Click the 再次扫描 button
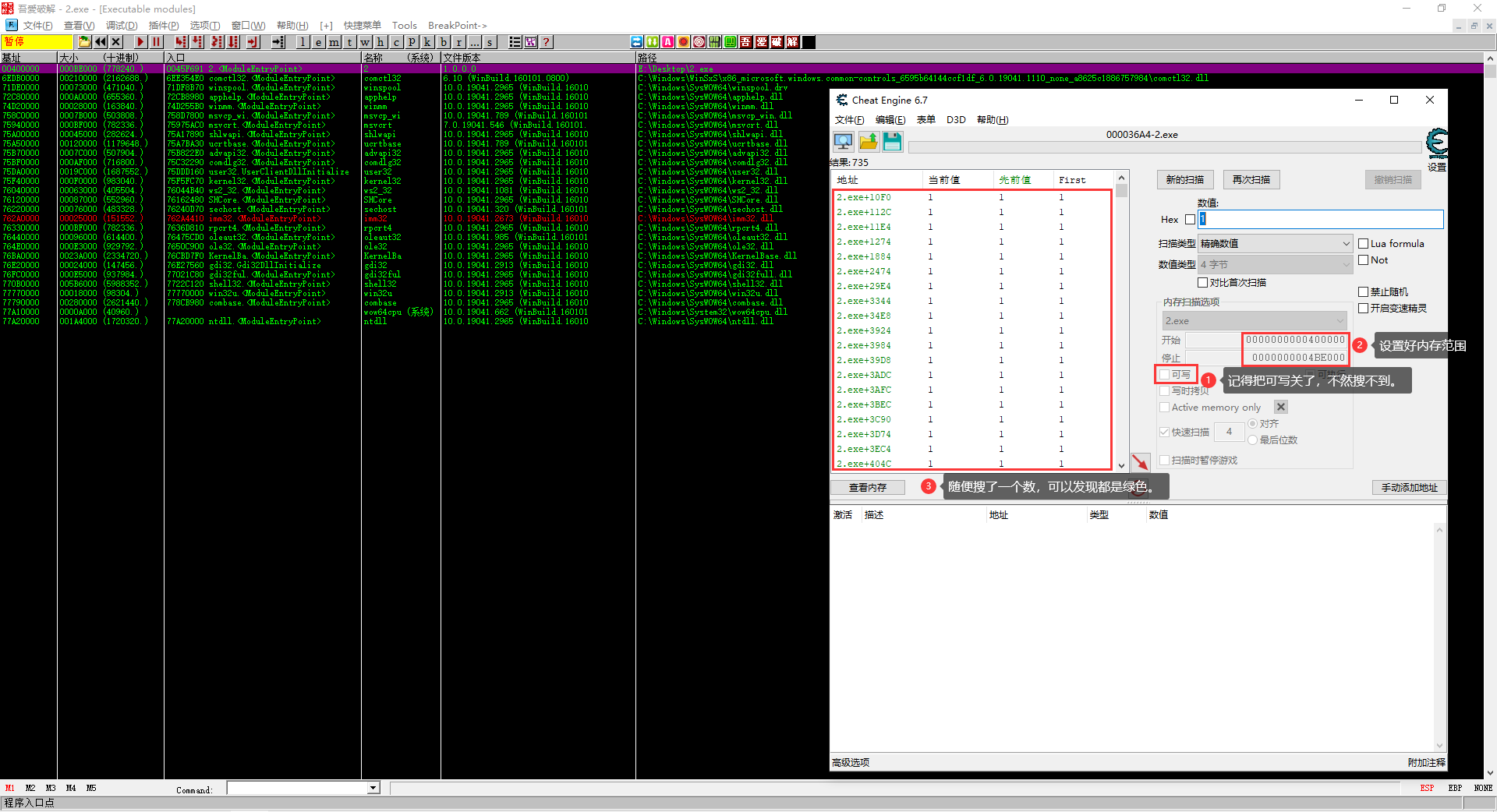 [1251, 180]
